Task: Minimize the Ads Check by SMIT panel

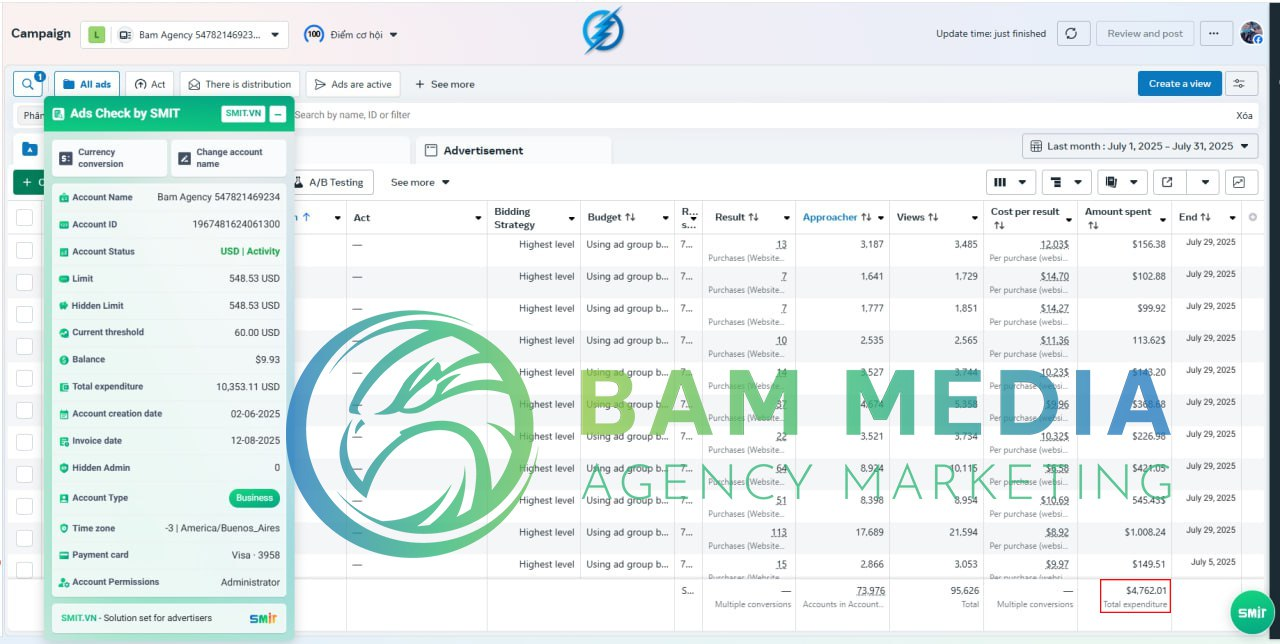Action: [x=278, y=114]
